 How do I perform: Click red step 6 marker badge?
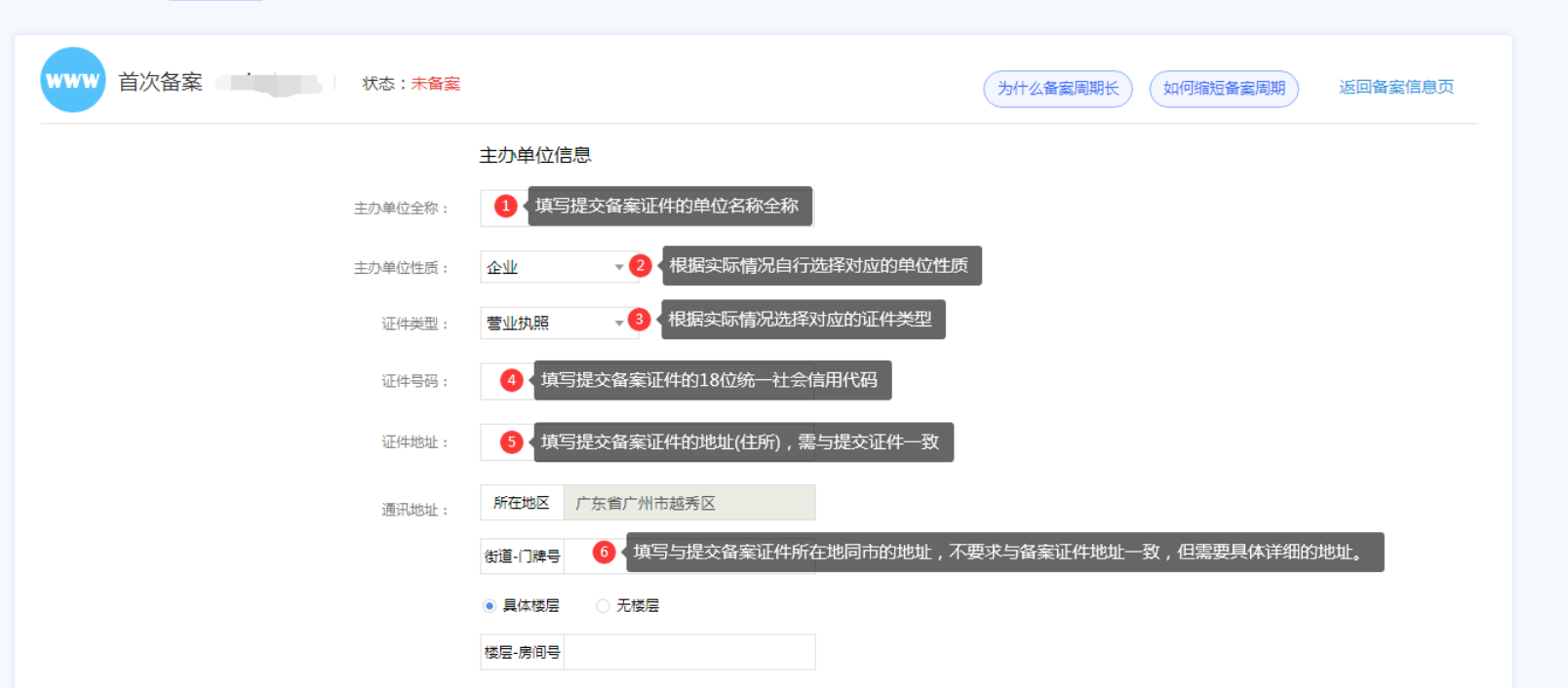click(x=604, y=553)
